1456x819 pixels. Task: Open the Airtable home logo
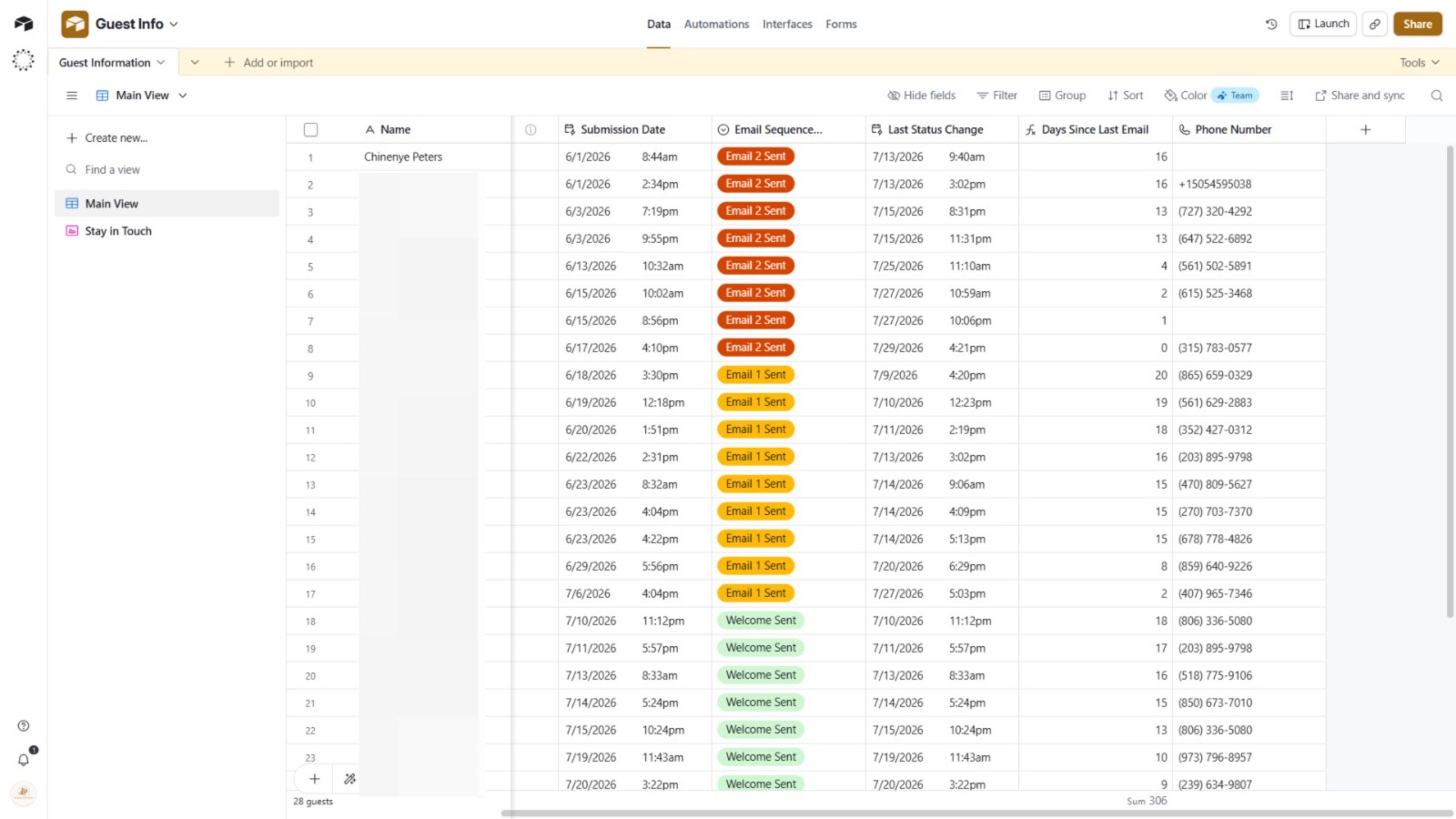click(24, 24)
